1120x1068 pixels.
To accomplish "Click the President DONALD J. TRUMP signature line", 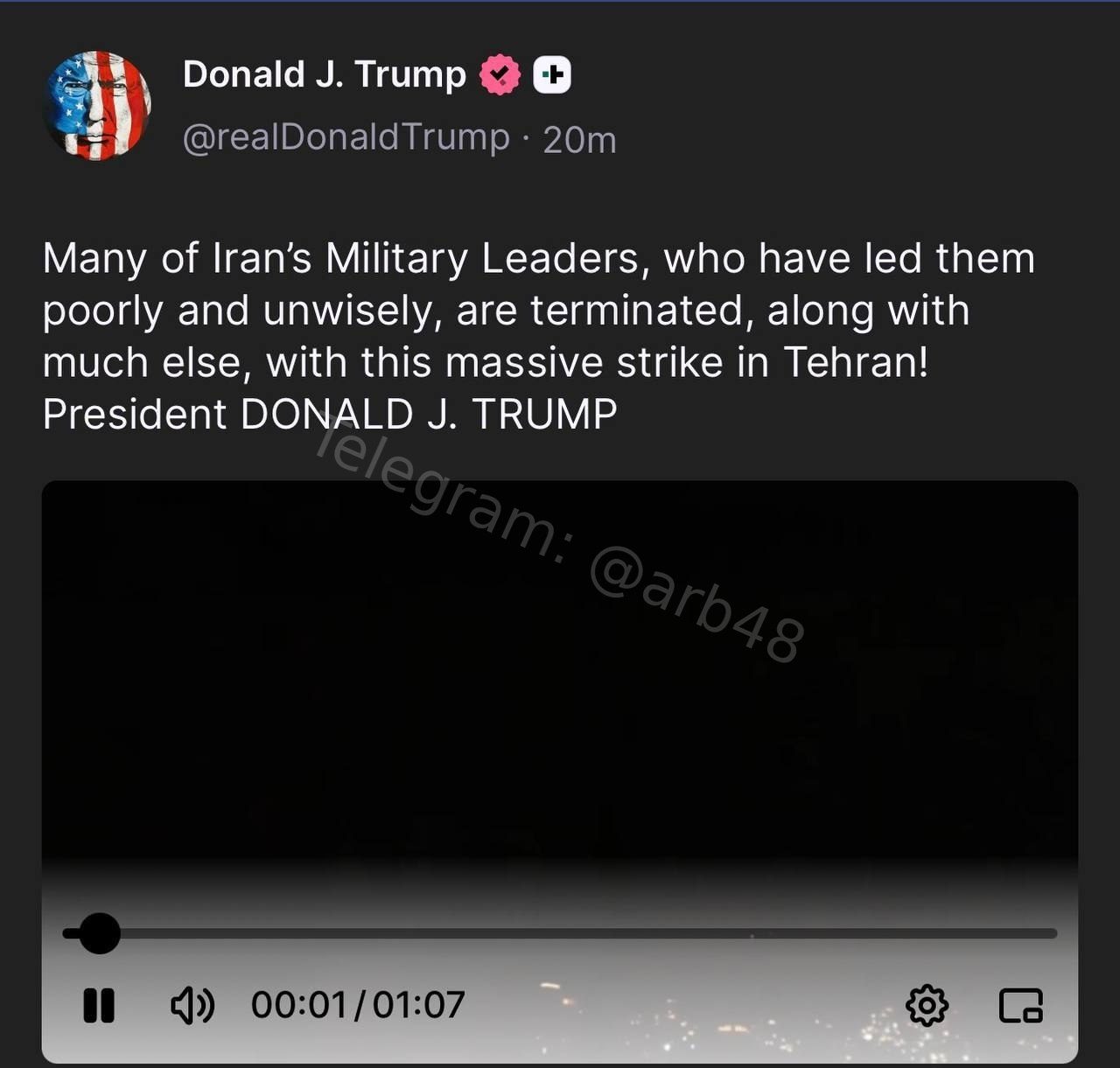I will point(330,415).
